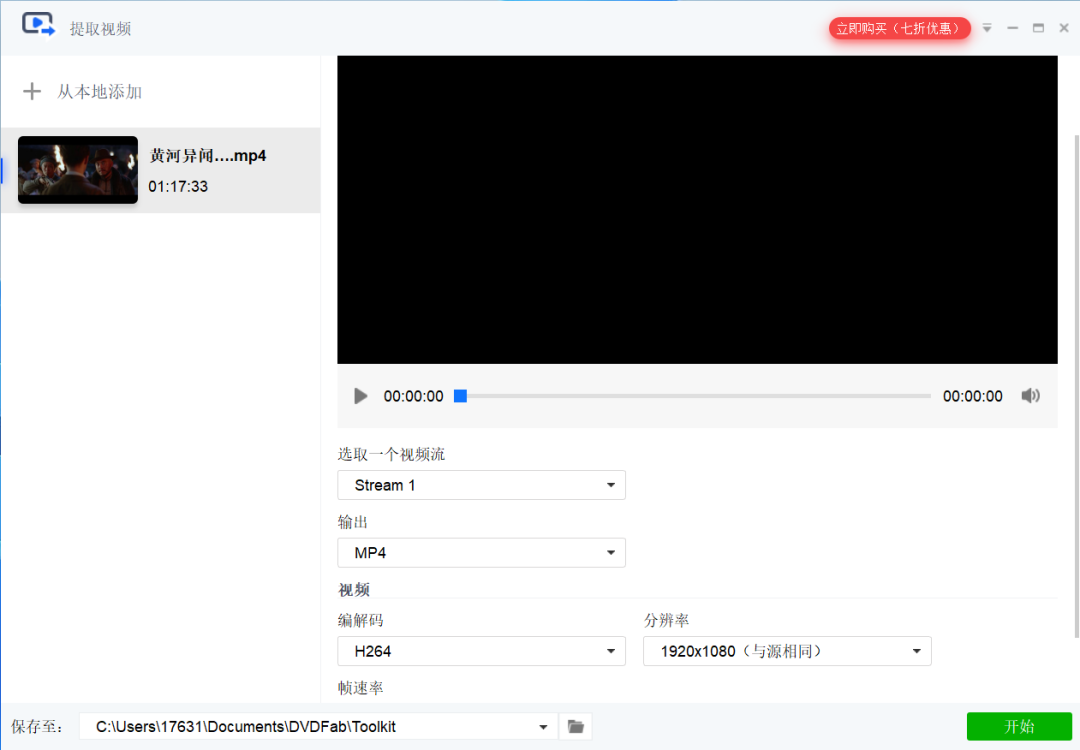
Task: Open the main menu via the funnel arrow icon
Action: coord(986,28)
